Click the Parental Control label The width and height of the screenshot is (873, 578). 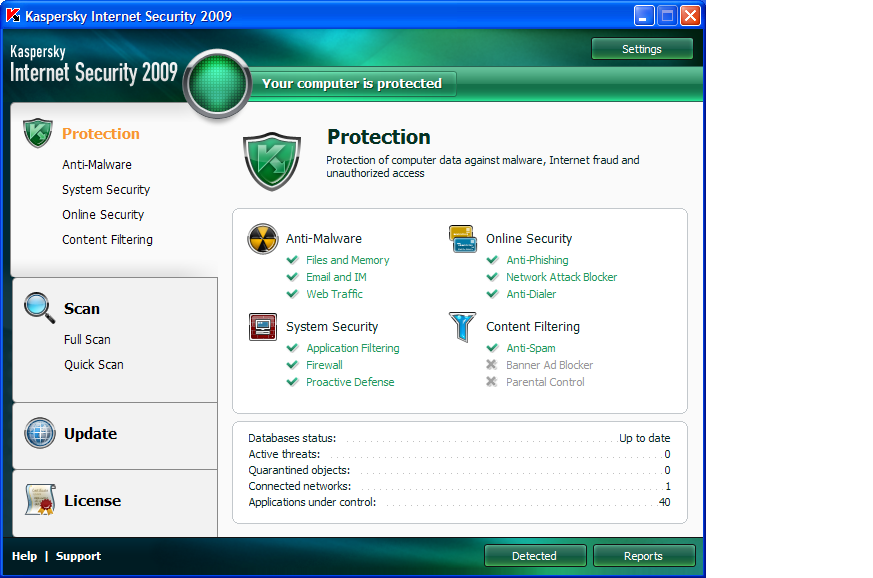pos(545,382)
